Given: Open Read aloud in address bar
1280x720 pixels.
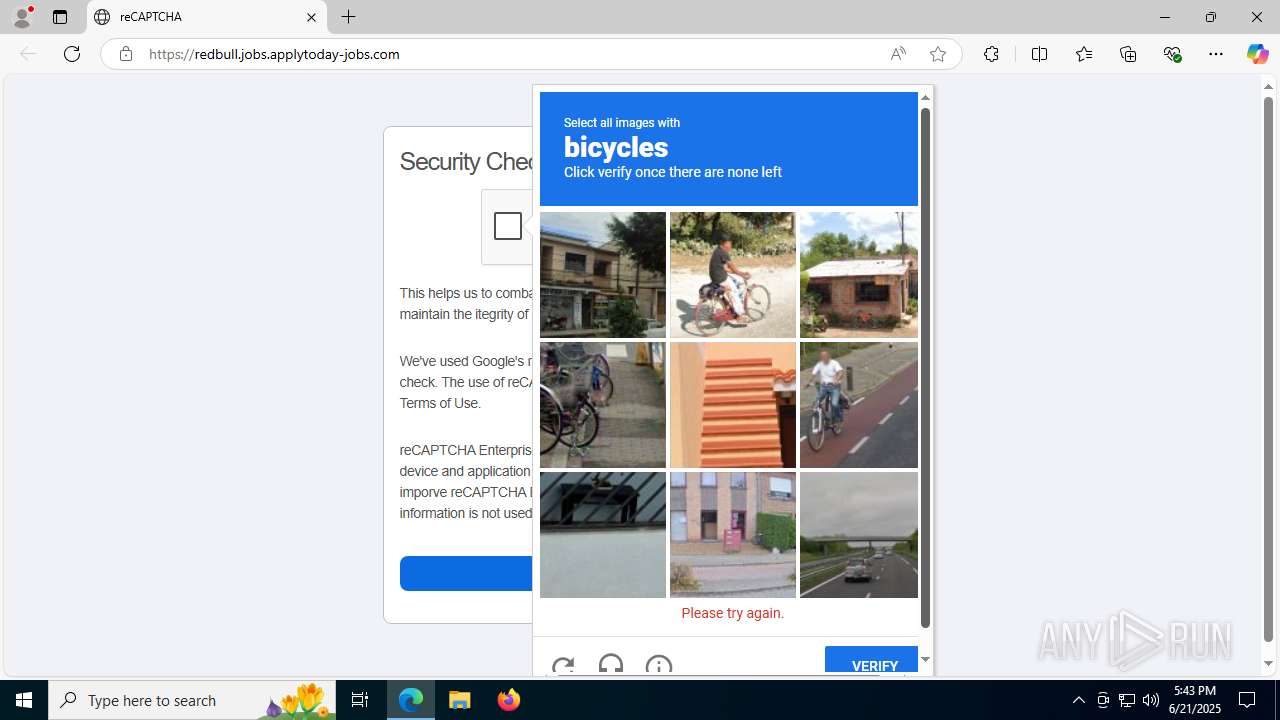Looking at the screenshot, I should pyautogui.click(x=898, y=54).
